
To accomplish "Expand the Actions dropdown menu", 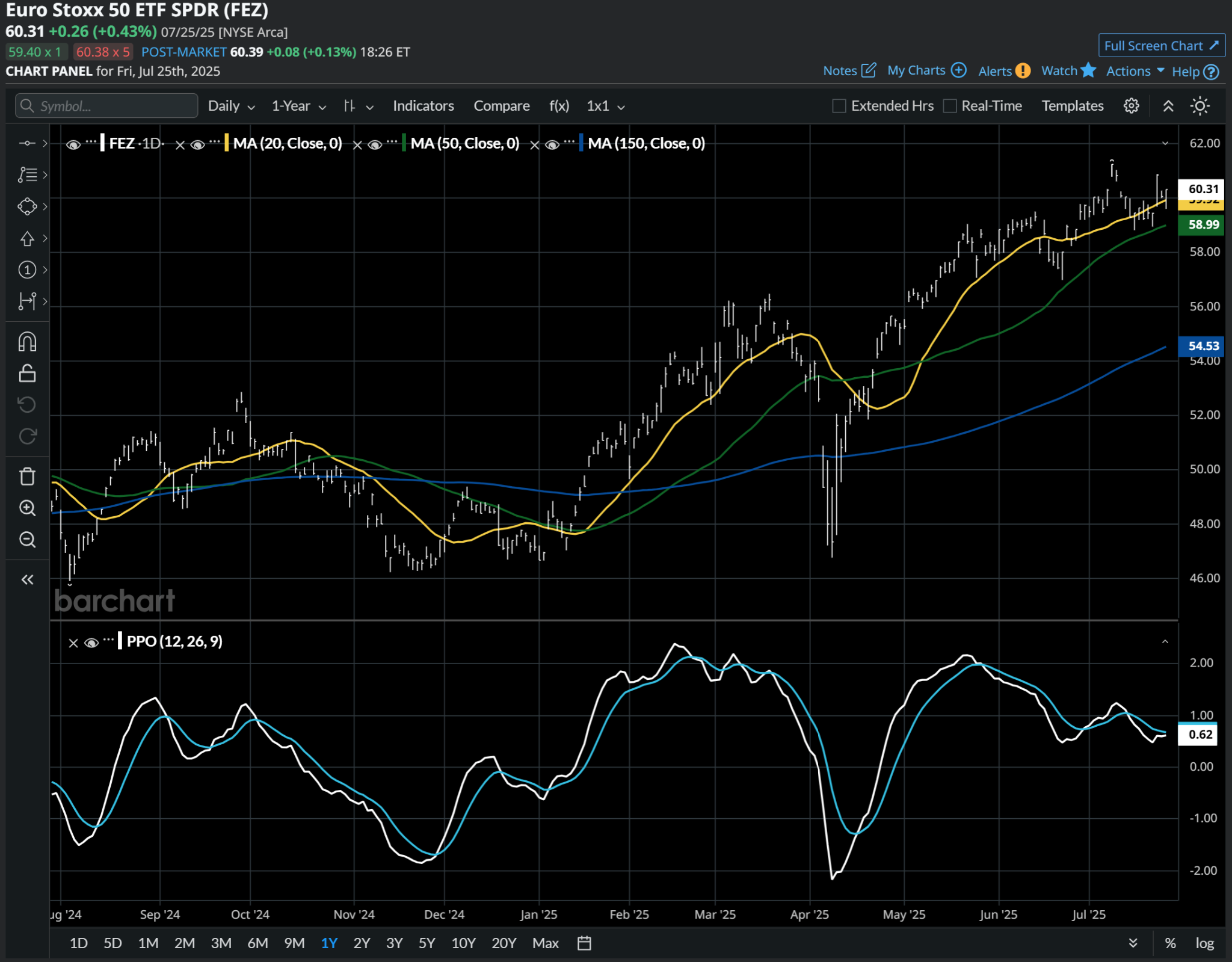I will 1135,71.
